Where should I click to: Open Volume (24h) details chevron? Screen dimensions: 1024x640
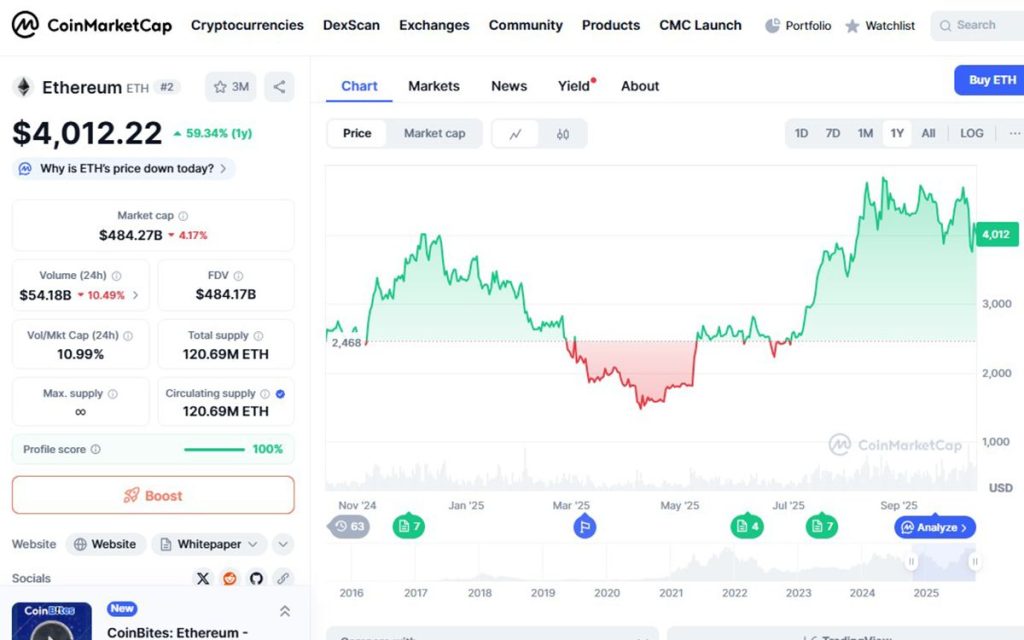(x=136, y=295)
